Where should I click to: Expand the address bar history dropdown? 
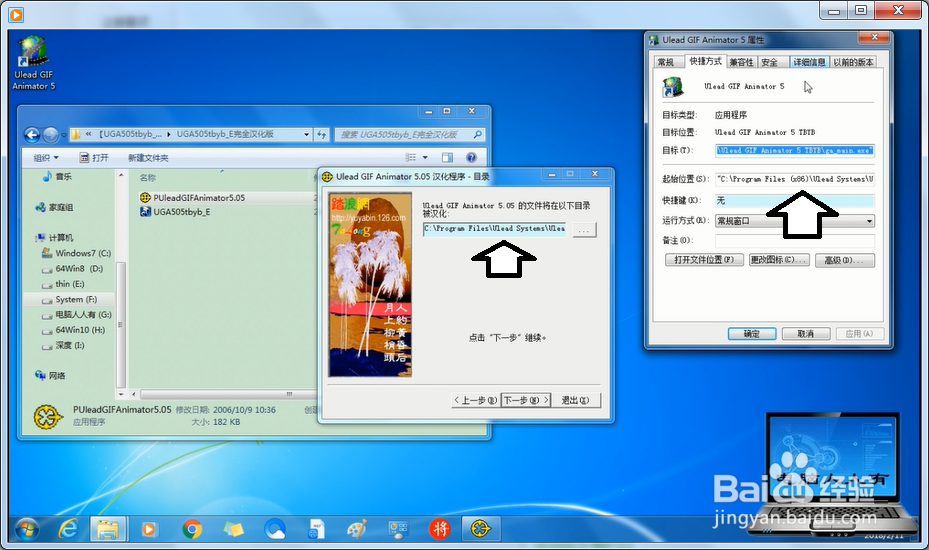(x=306, y=135)
